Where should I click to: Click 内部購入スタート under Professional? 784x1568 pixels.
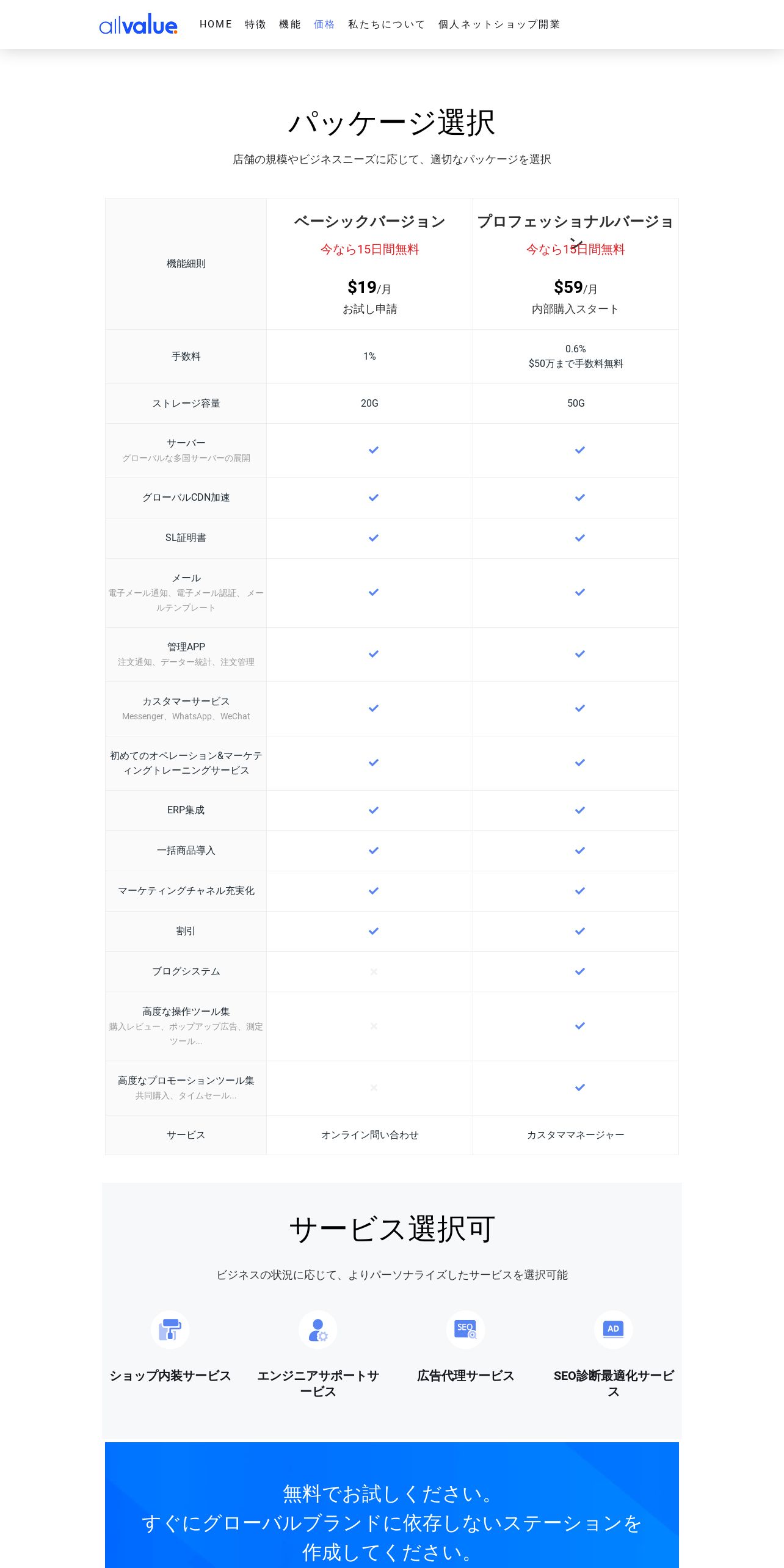pos(575,309)
